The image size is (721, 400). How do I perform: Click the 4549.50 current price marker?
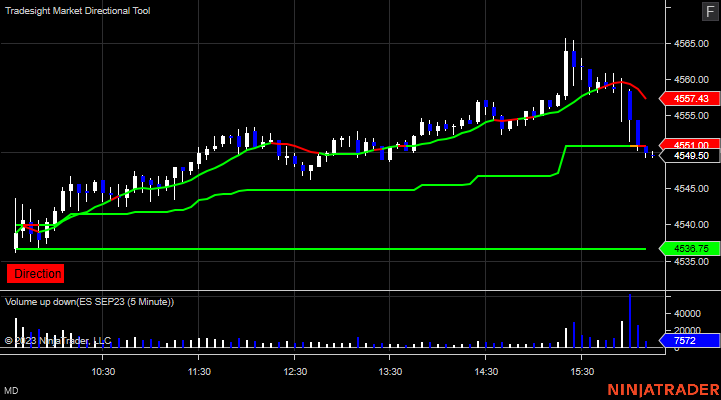[x=689, y=156]
